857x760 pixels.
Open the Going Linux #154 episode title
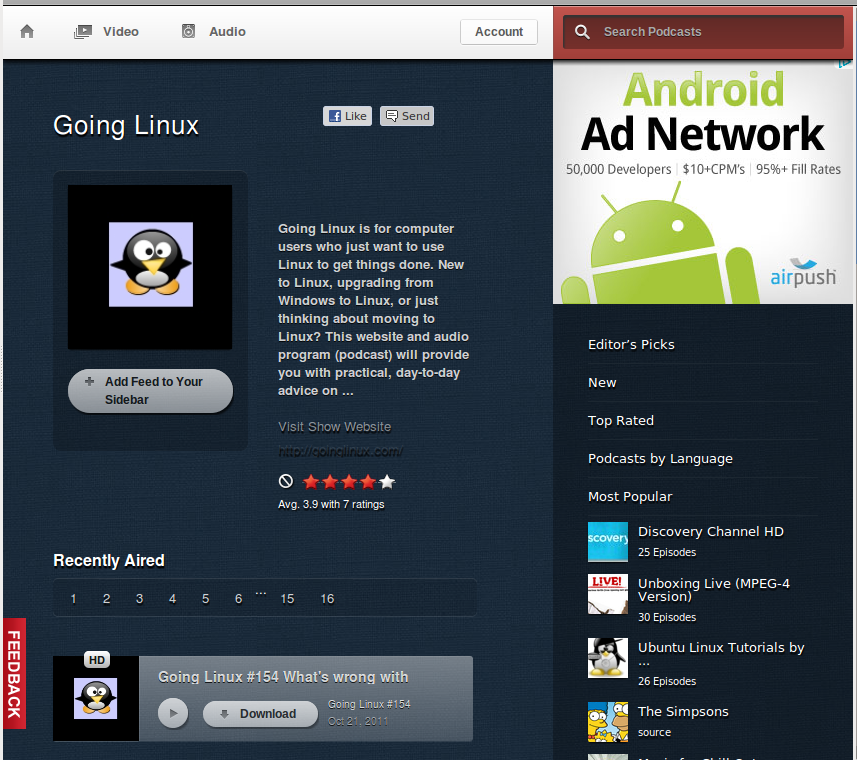point(283,677)
